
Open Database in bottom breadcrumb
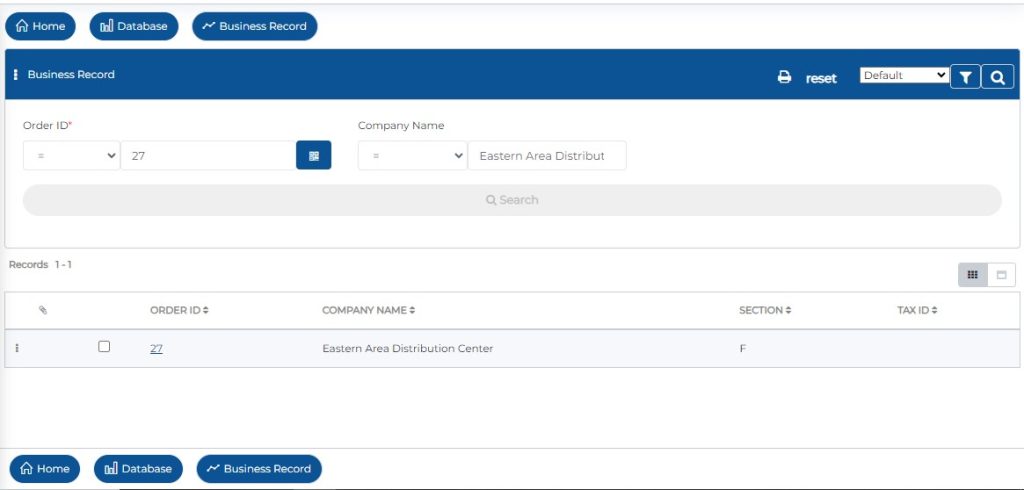point(138,468)
